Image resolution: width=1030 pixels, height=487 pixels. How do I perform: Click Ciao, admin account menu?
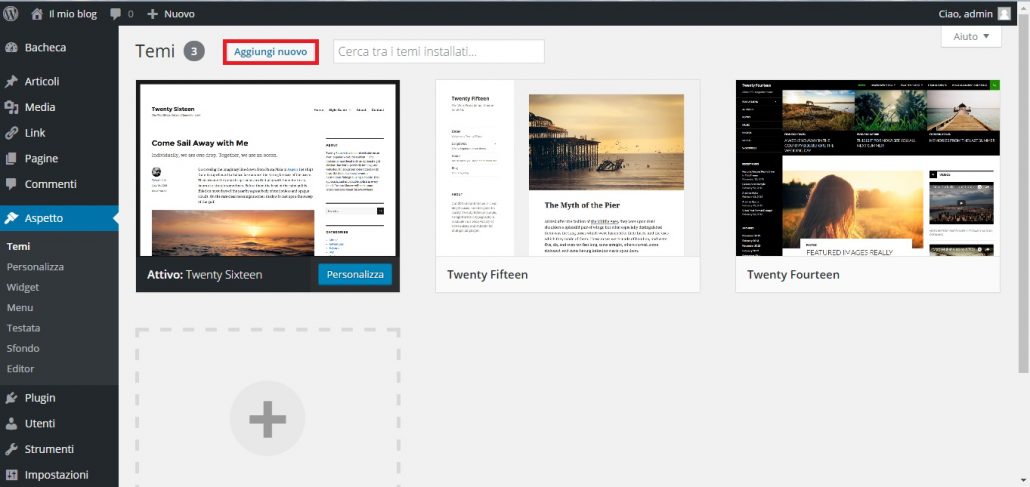968,13
